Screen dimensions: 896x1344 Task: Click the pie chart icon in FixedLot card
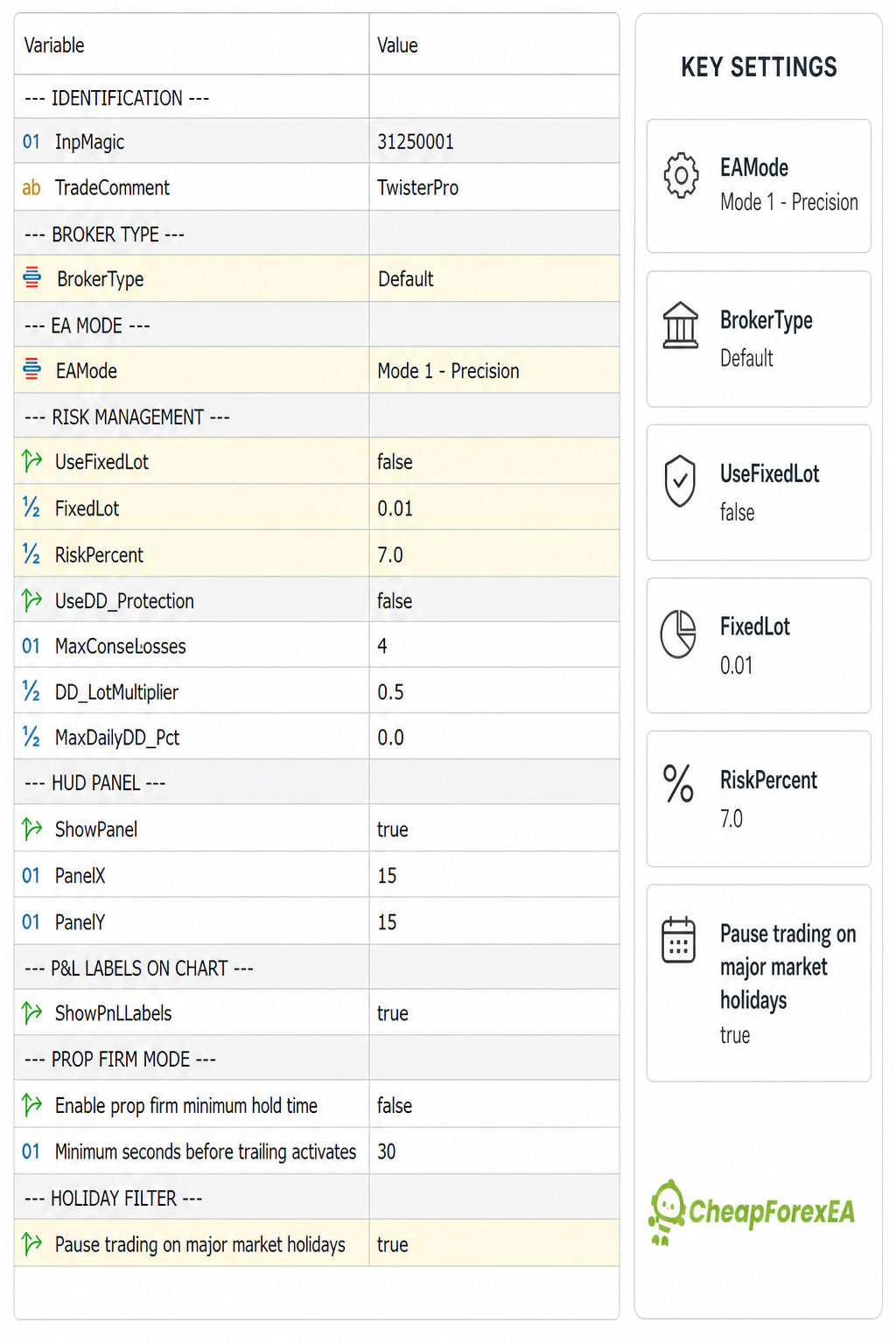point(679,634)
